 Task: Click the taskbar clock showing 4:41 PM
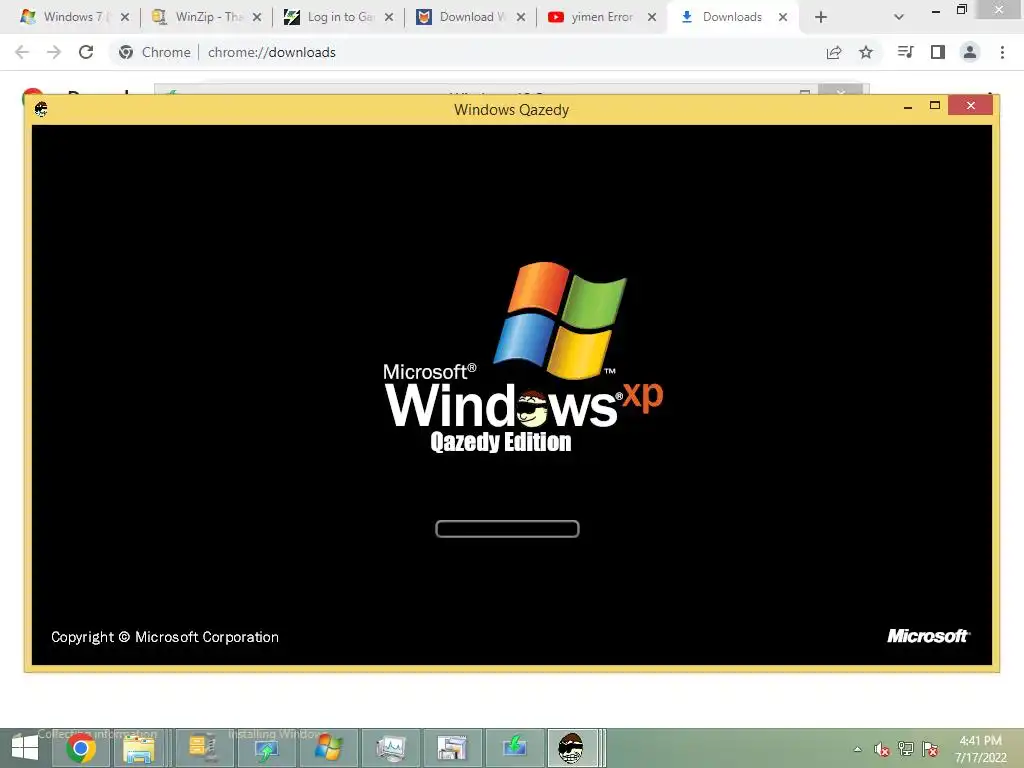tap(980, 749)
